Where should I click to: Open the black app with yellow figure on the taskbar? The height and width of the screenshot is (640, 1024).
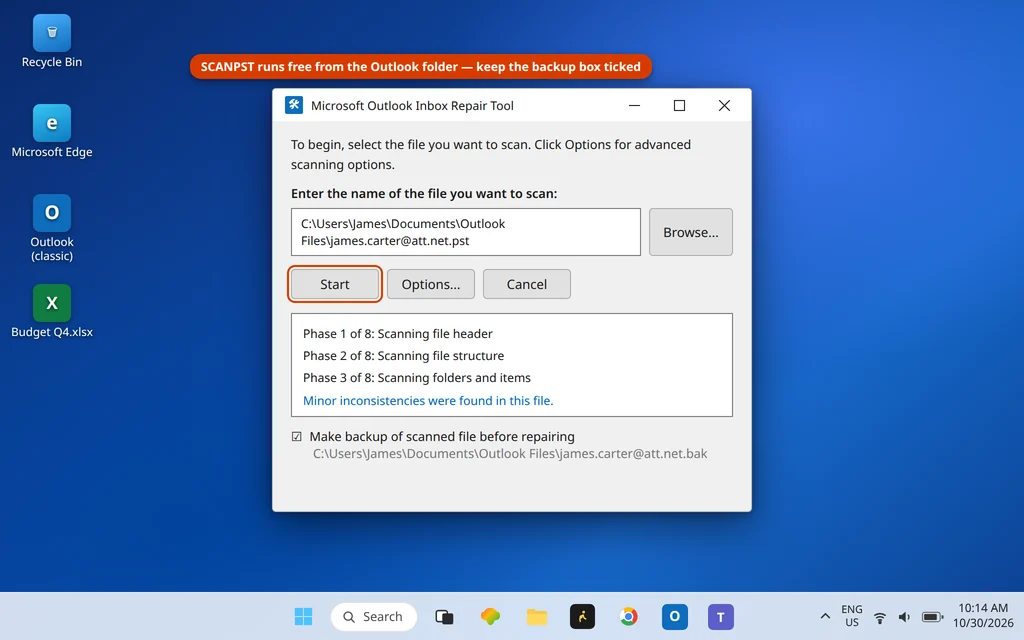(583, 616)
